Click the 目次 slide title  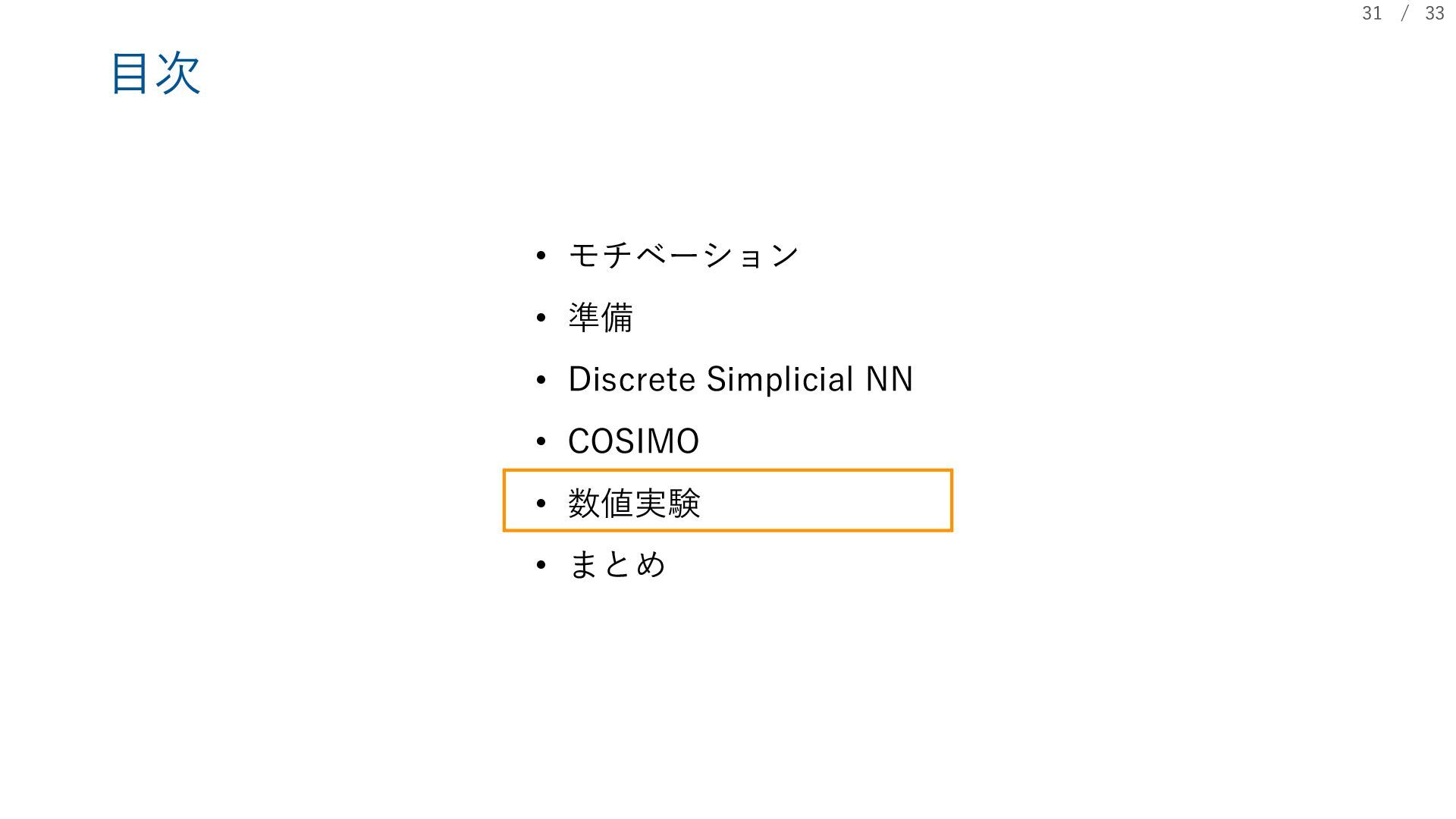pos(155,74)
